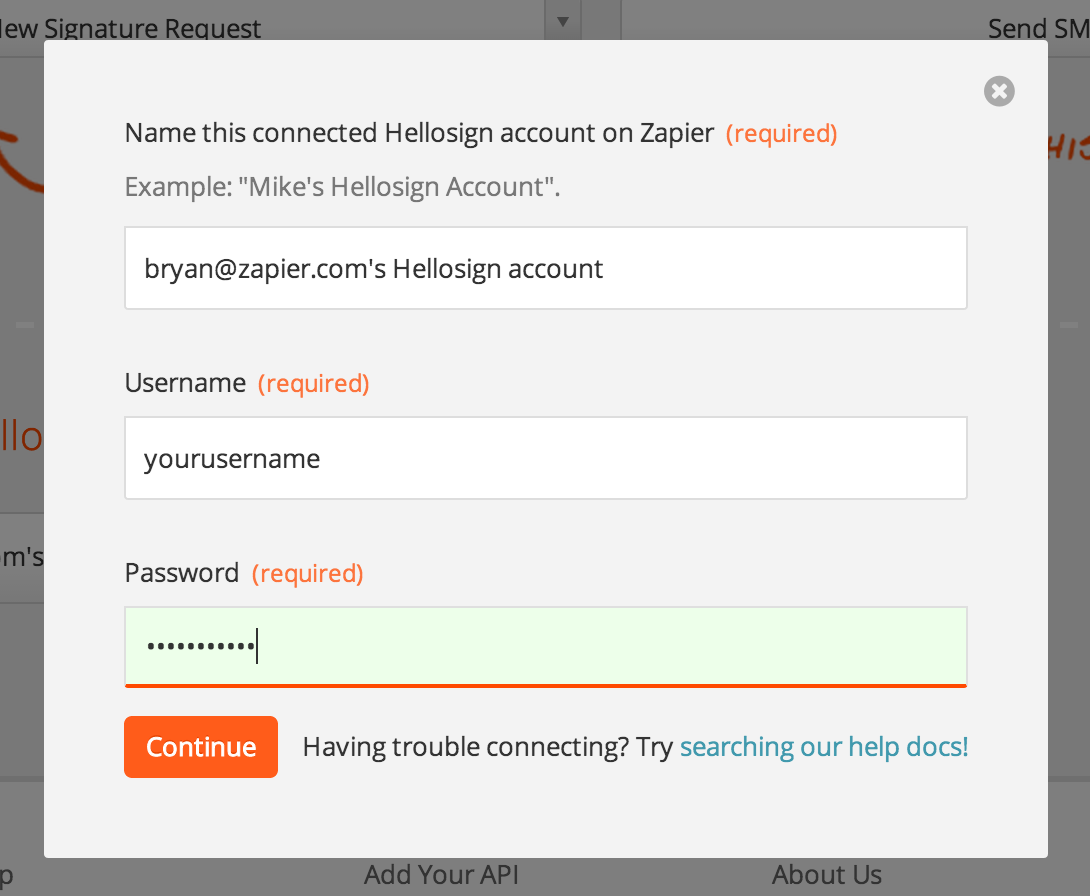Select the New Signature Request trigger text
The image size is (1090, 896).
tap(131, 28)
